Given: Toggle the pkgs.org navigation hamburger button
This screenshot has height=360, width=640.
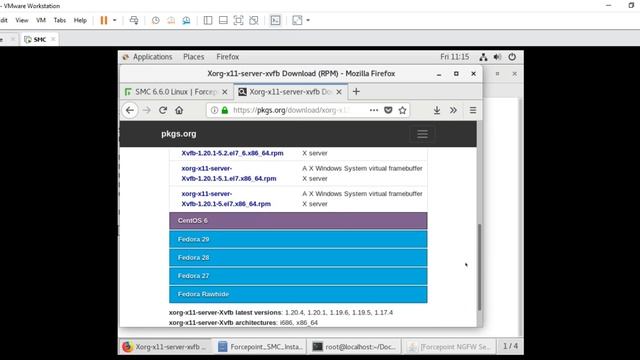Looking at the screenshot, I should click(x=422, y=134).
